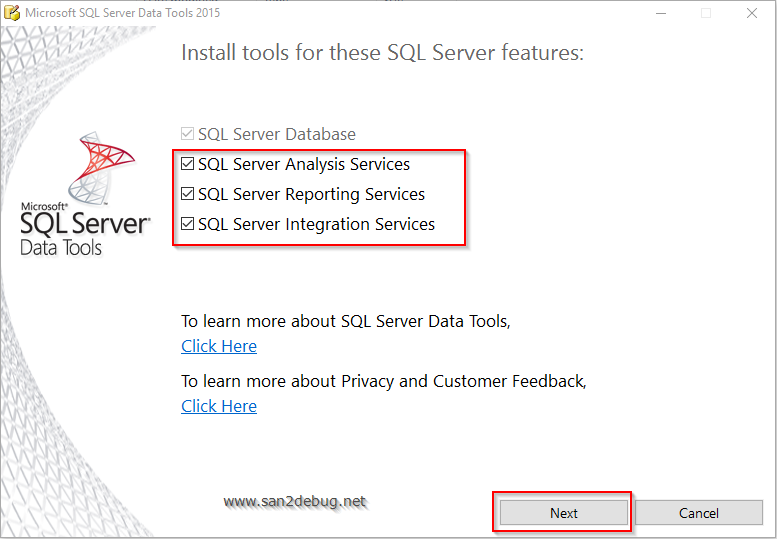The height and width of the screenshot is (539, 777).
Task: Click the "SQL Server Reporting Services" label text
Action: [x=311, y=194]
